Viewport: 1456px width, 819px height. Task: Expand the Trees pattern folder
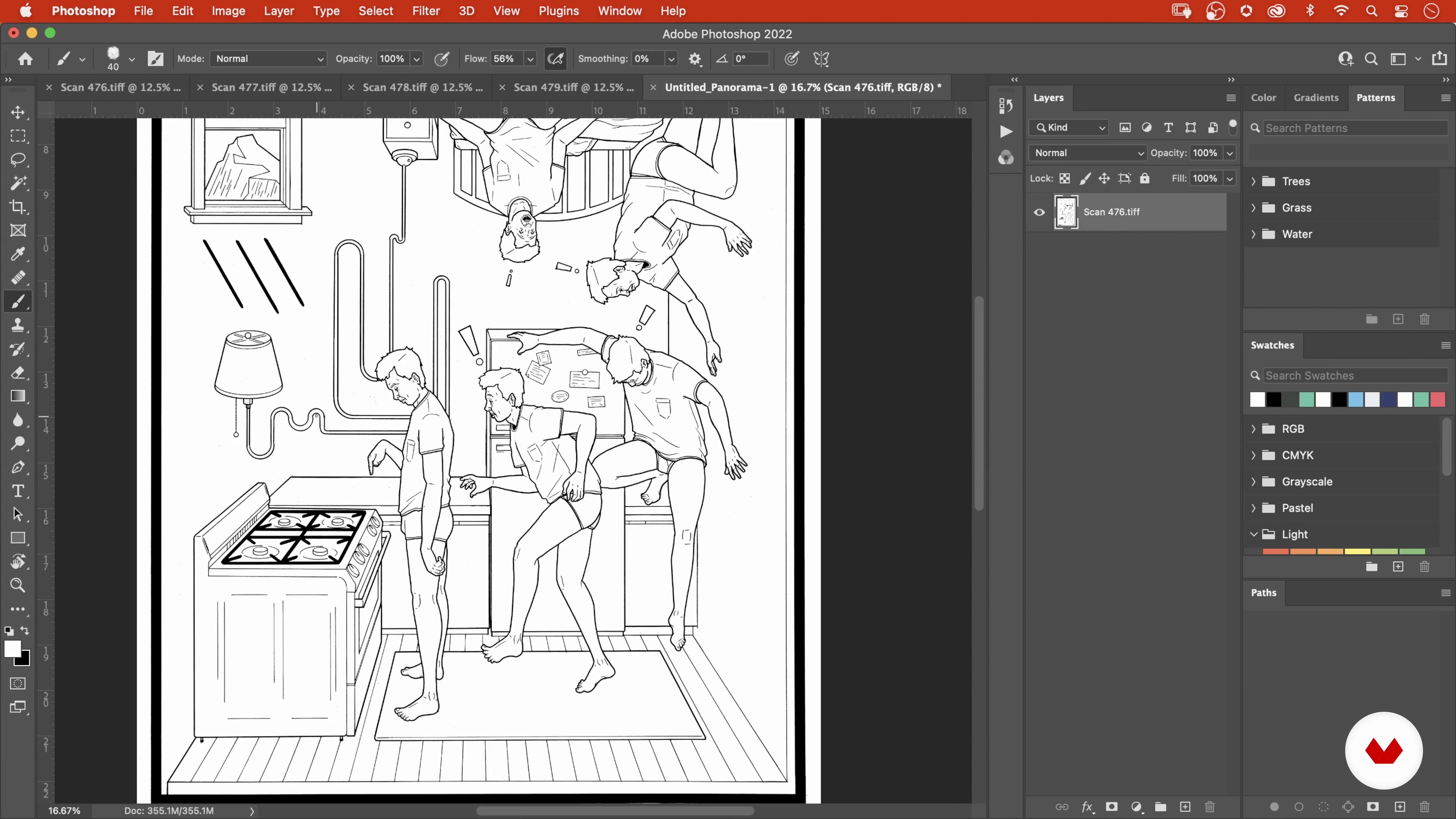point(1253,182)
